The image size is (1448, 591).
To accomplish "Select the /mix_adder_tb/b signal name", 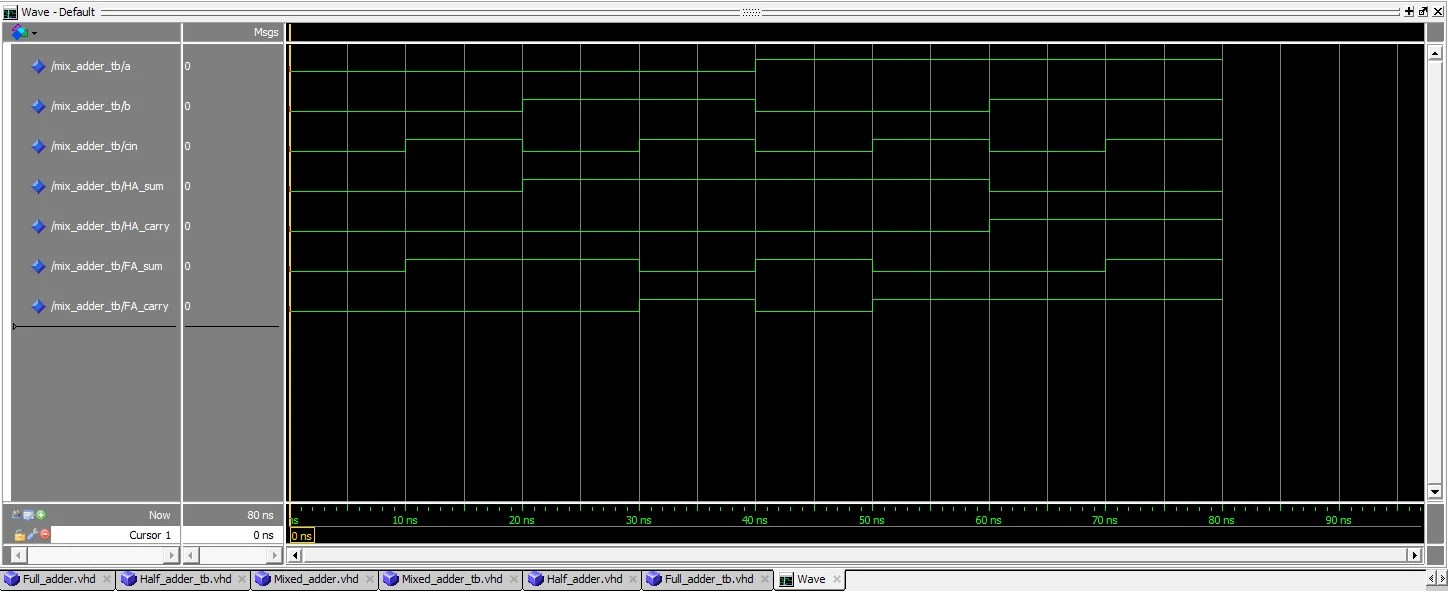I will [x=91, y=106].
